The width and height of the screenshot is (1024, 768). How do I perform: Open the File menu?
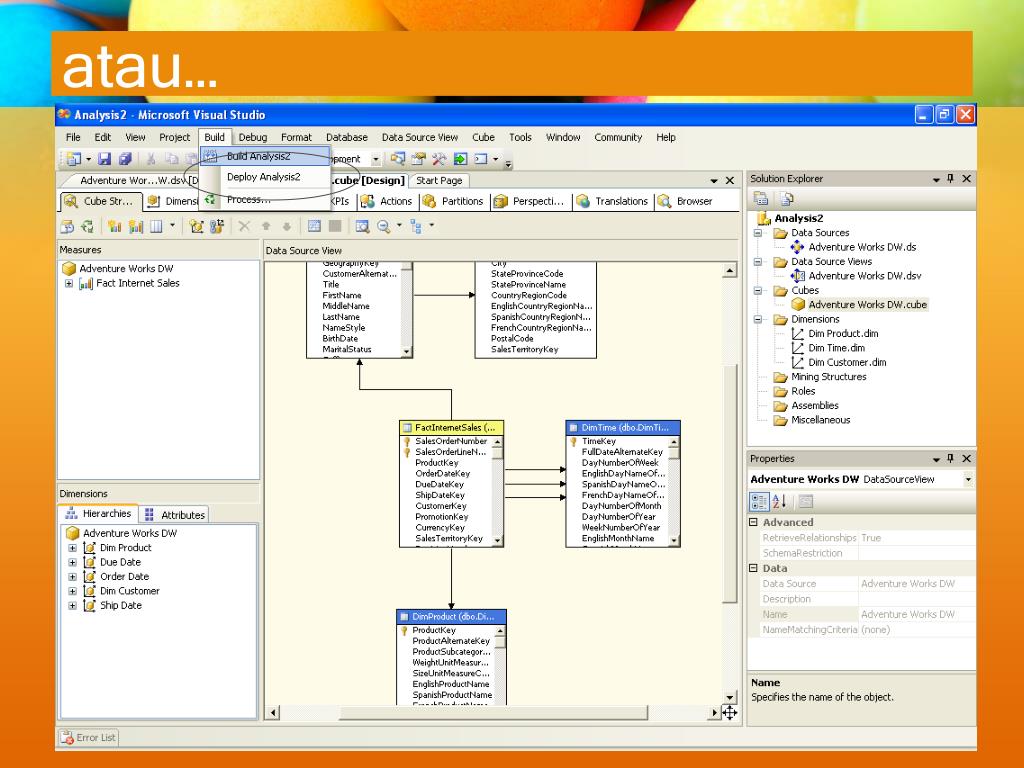(x=73, y=137)
